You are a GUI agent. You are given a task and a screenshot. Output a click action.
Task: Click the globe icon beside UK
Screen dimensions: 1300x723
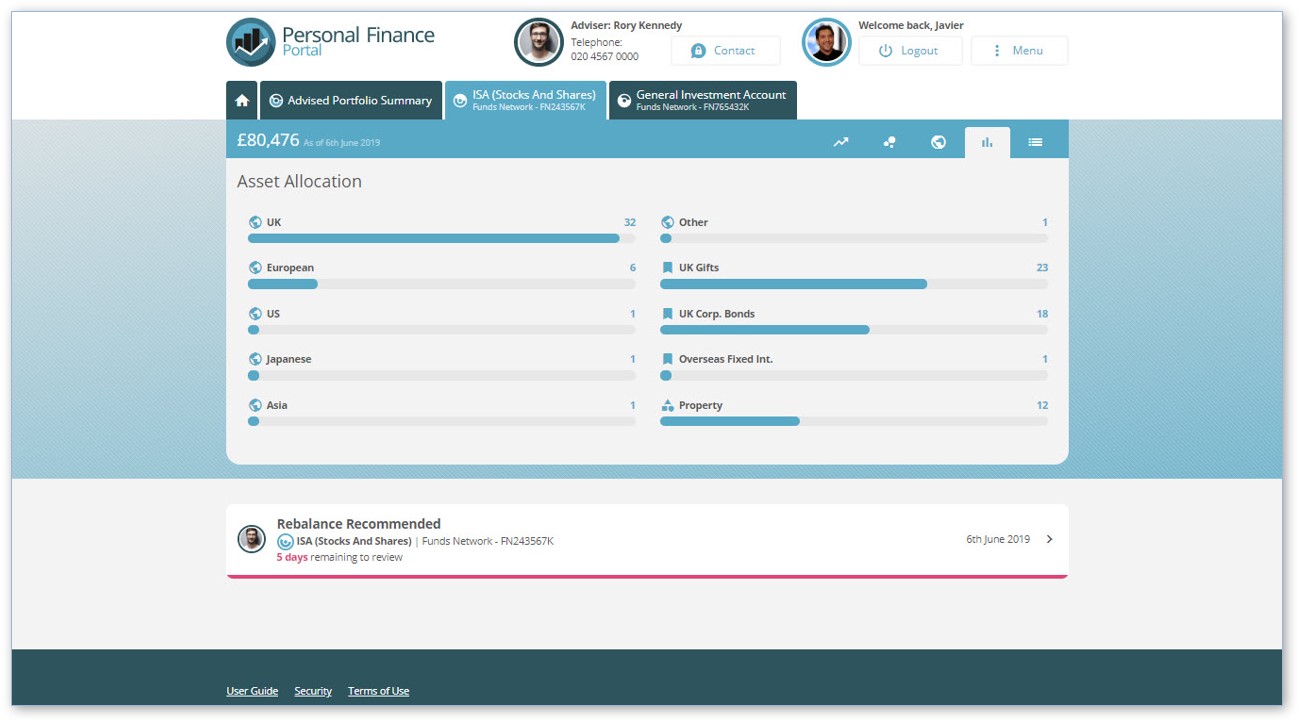point(255,222)
